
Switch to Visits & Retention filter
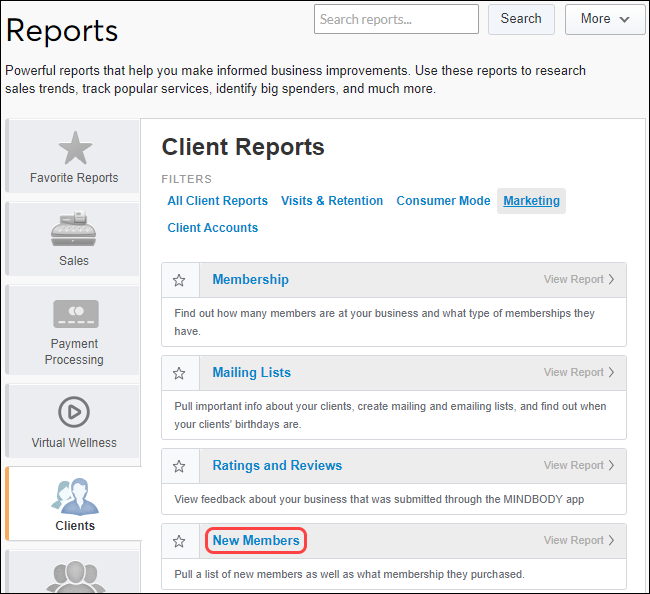click(332, 201)
